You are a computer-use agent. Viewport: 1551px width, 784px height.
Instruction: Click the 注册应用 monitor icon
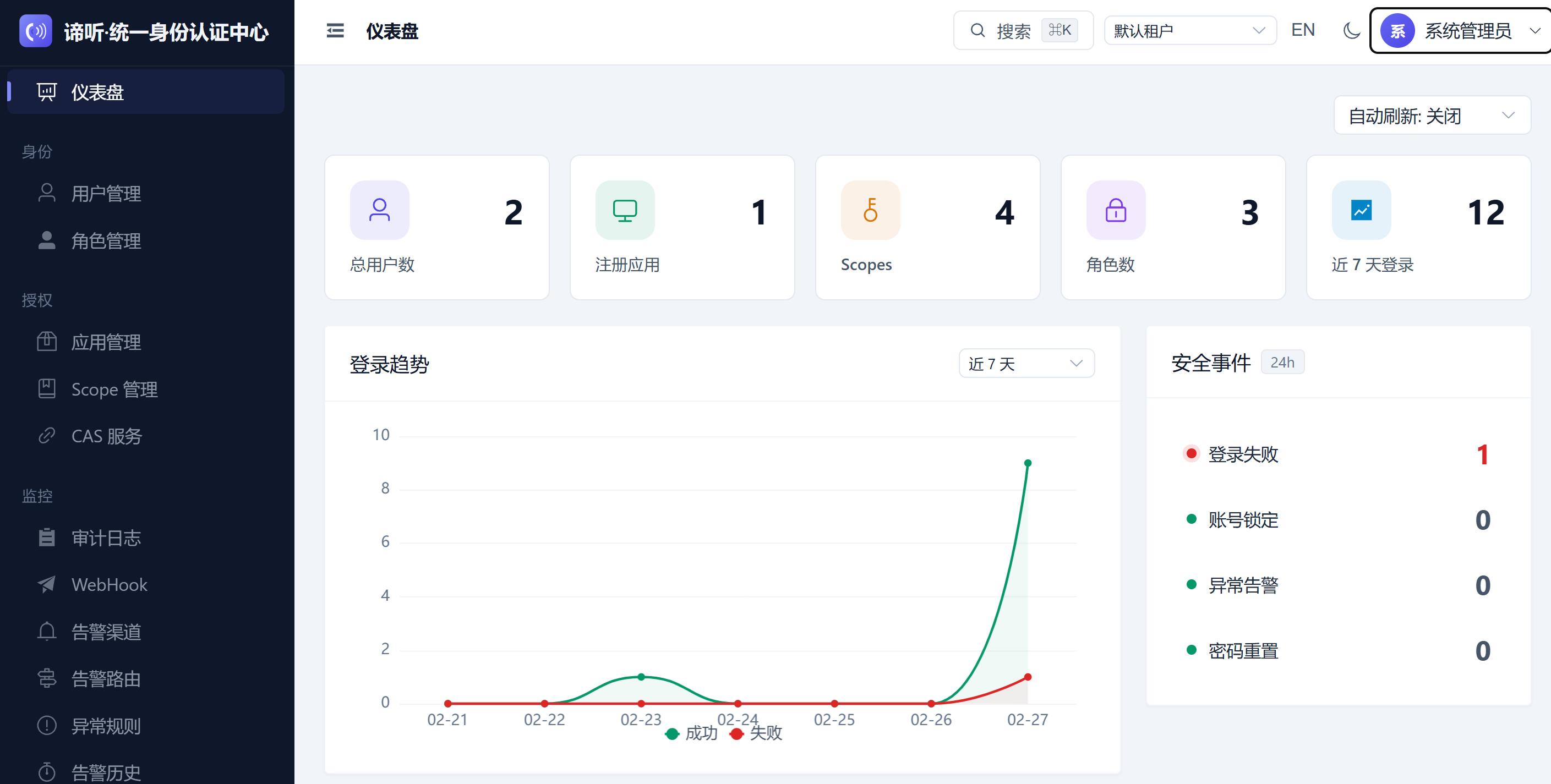(x=624, y=210)
